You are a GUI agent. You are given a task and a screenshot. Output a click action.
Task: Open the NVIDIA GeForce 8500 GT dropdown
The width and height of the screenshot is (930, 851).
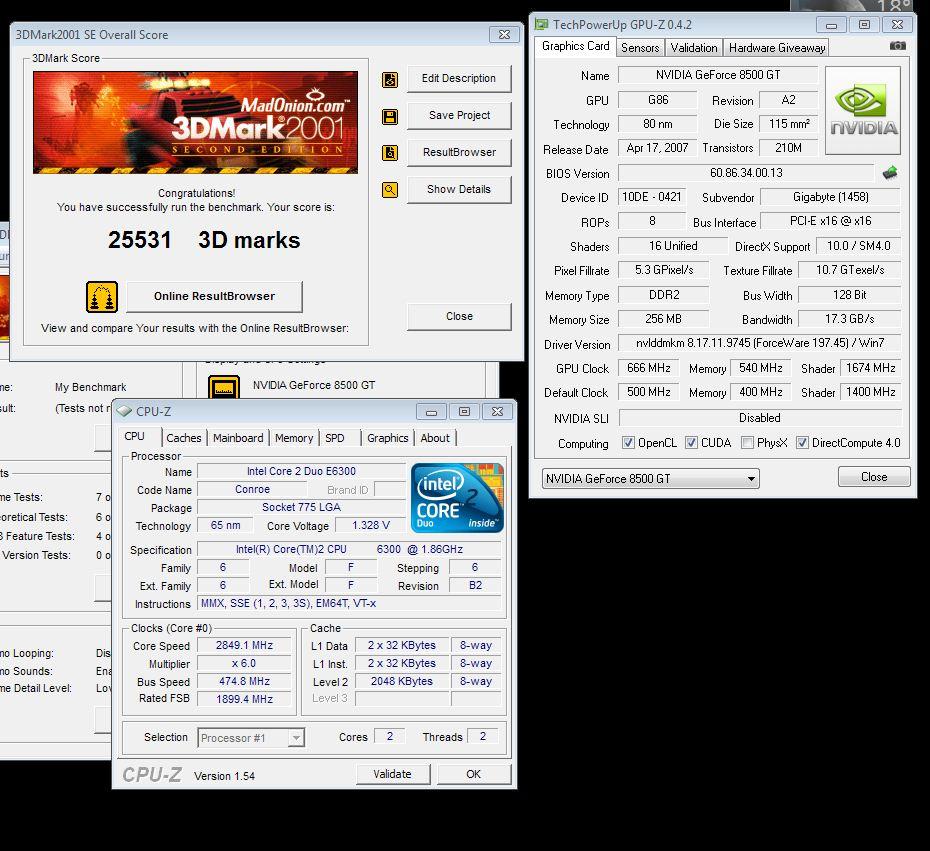click(x=650, y=479)
